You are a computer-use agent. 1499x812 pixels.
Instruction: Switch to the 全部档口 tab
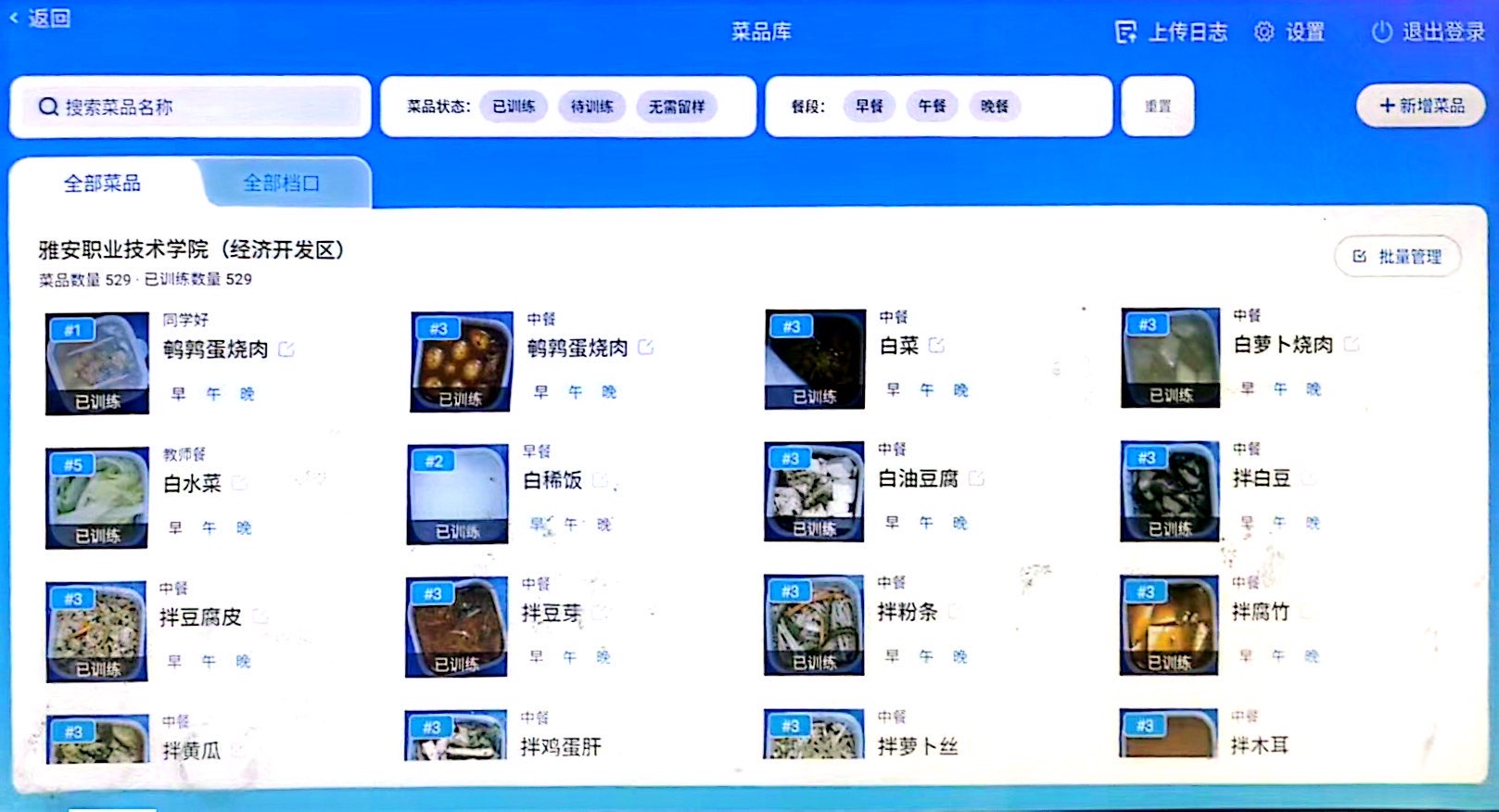pos(281,184)
